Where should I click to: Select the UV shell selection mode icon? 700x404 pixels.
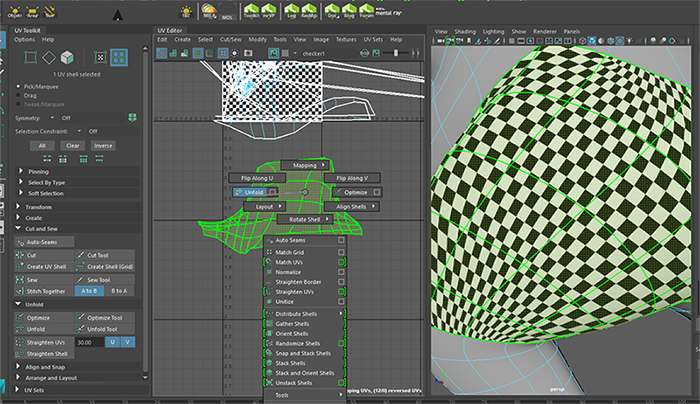point(118,59)
